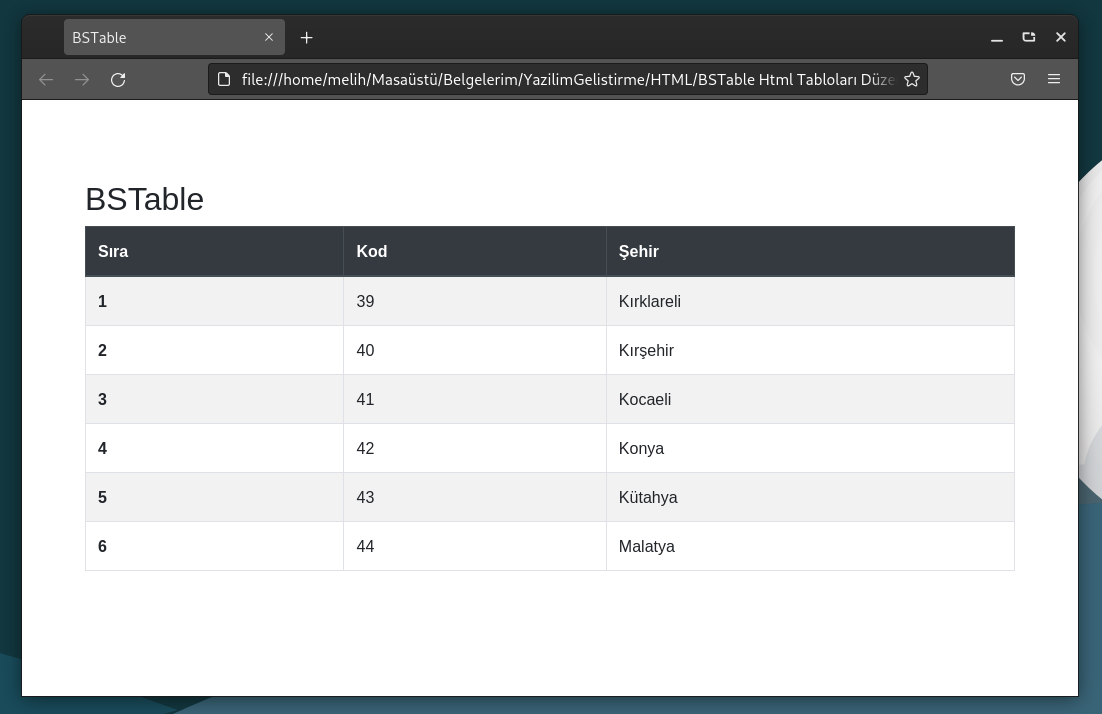The height and width of the screenshot is (714, 1102).
Task: Bookmark this page with the star
Action: [912, 79]
